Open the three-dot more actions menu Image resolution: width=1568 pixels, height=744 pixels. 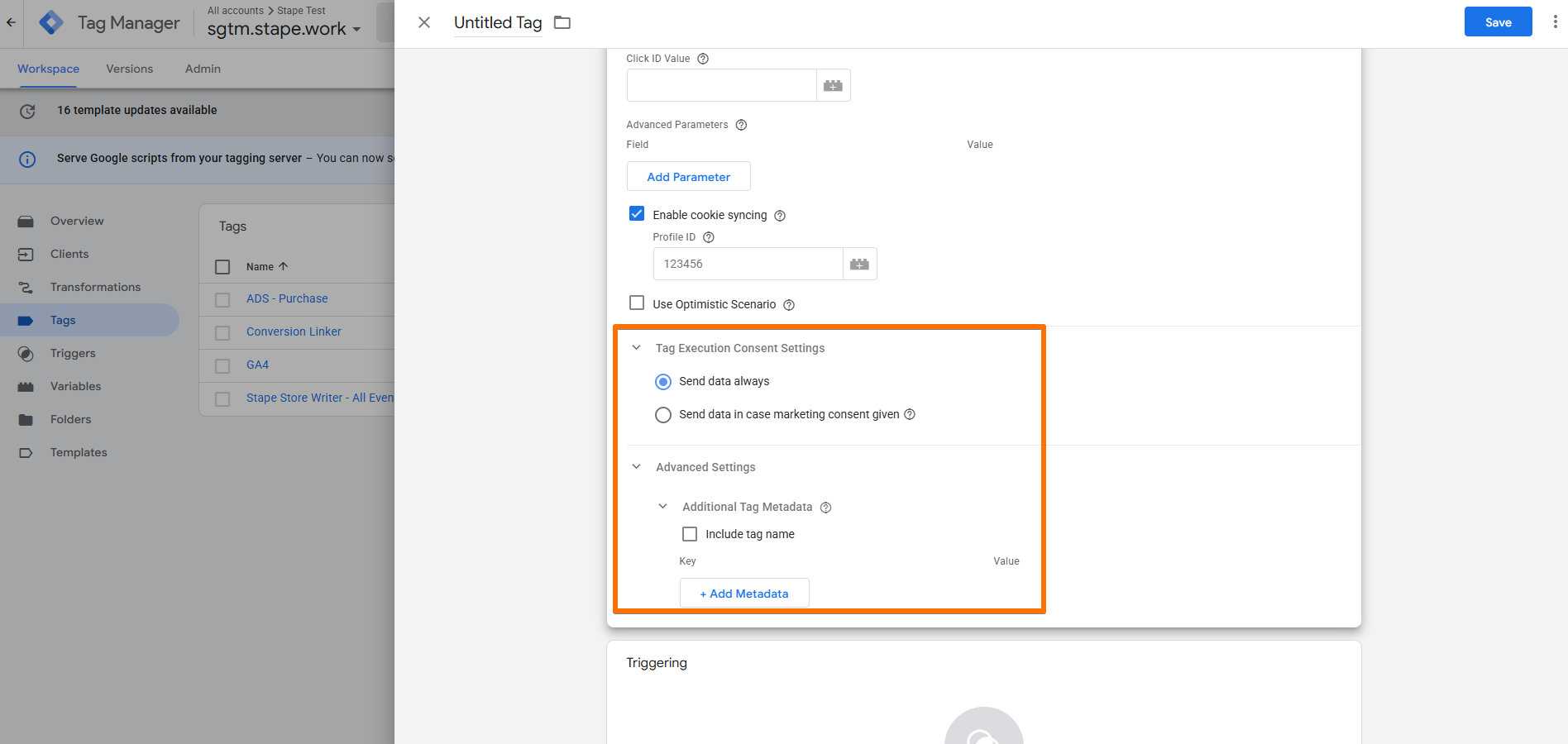point(1555,22)
